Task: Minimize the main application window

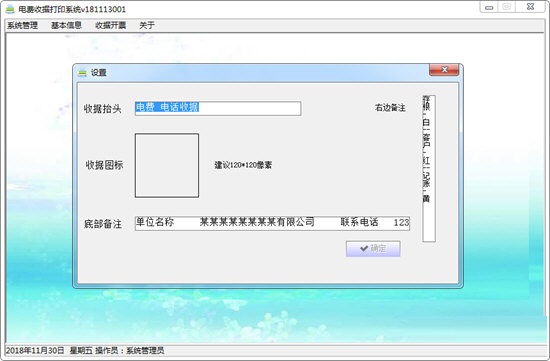Action: coord(489,7)
